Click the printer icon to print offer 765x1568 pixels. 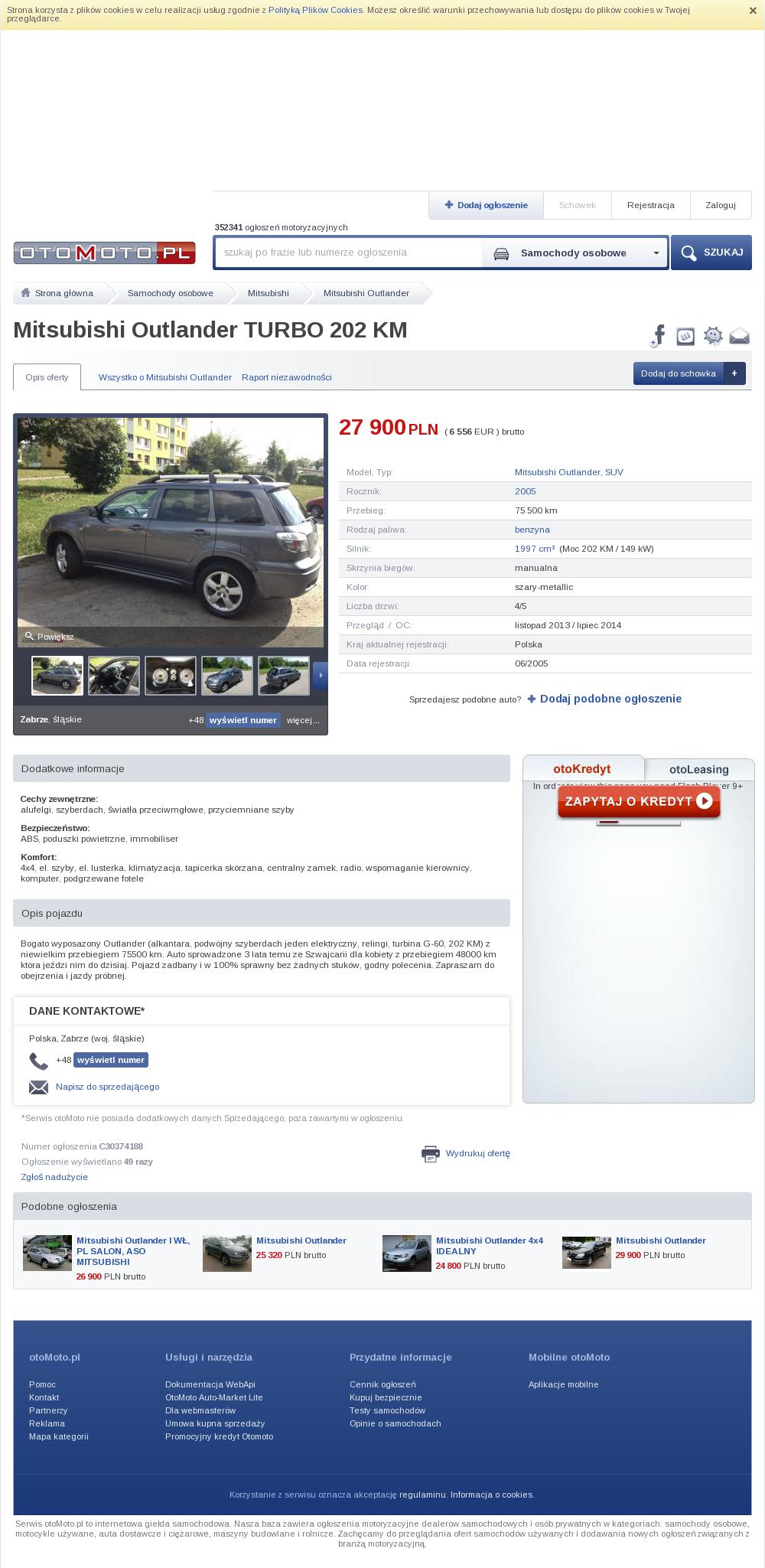click(x=431, y=1153)
